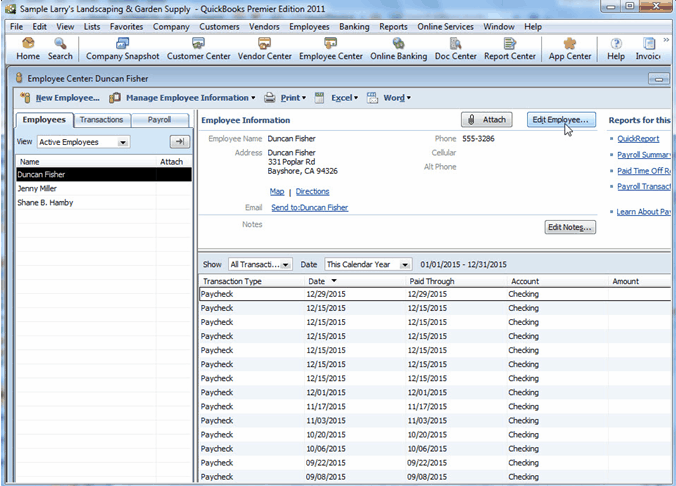Switch to the Transactions tab

click(101, 120)
